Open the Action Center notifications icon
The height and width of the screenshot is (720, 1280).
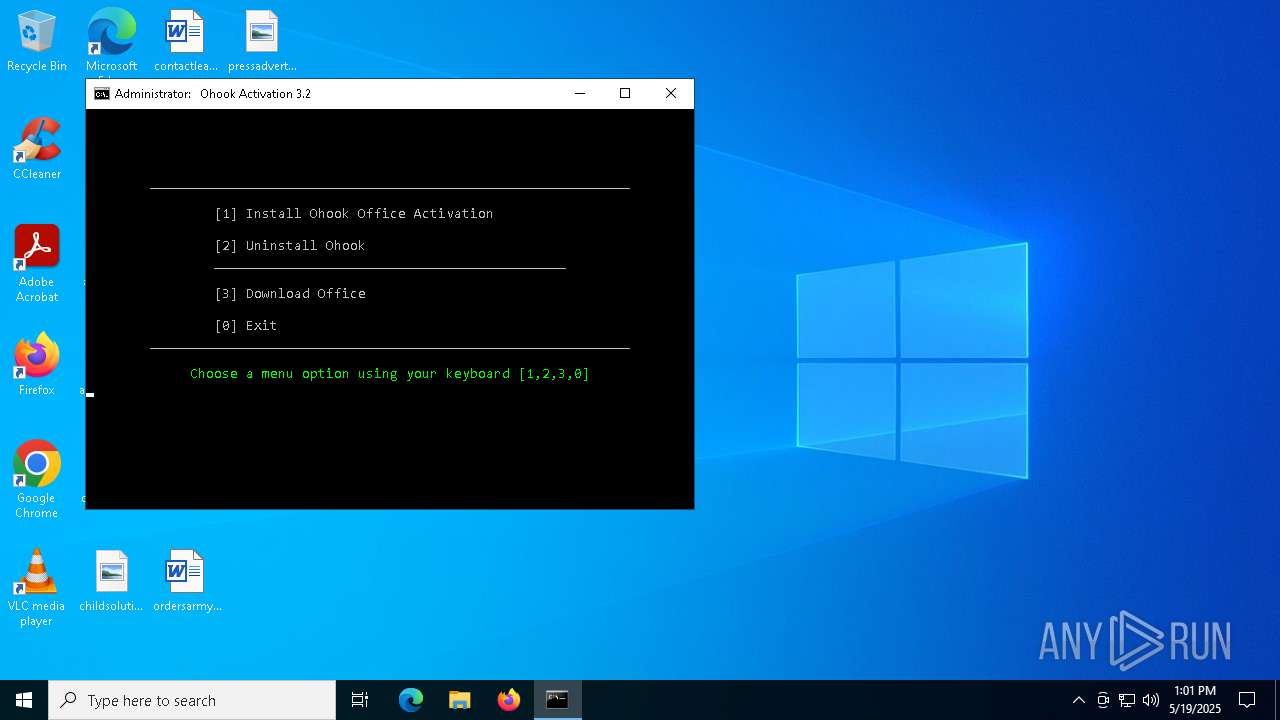1247,700
